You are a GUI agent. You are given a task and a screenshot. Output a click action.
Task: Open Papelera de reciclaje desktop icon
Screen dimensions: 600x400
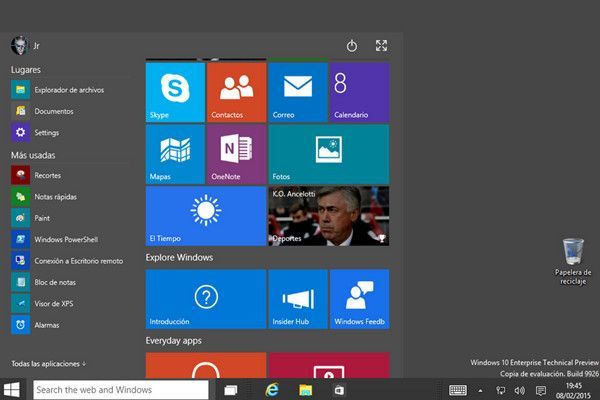pyautogui.click(x=573, y=261)
